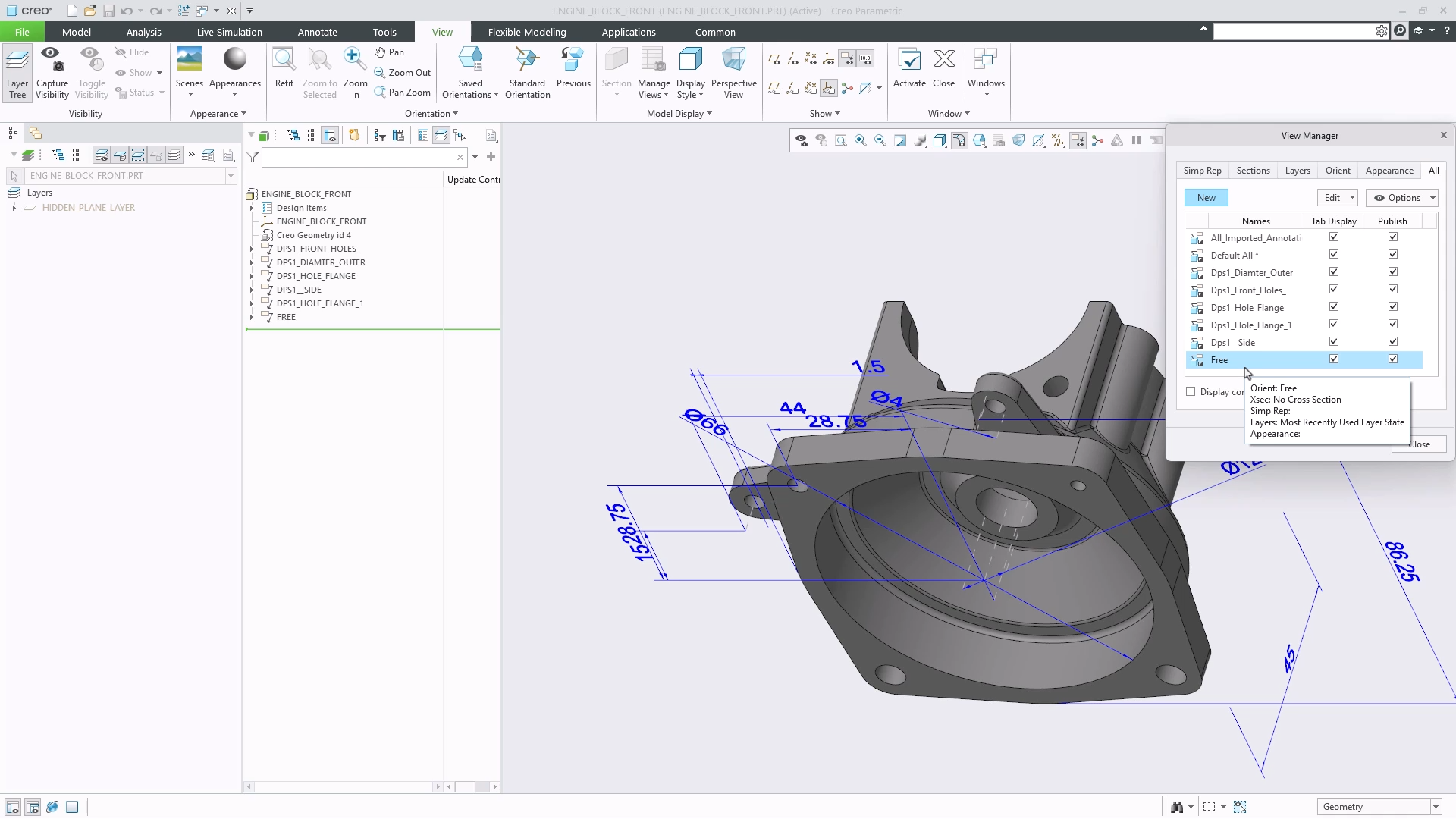
Task: Open the Layer Tree from the ribbon
Action: point(17,72)
